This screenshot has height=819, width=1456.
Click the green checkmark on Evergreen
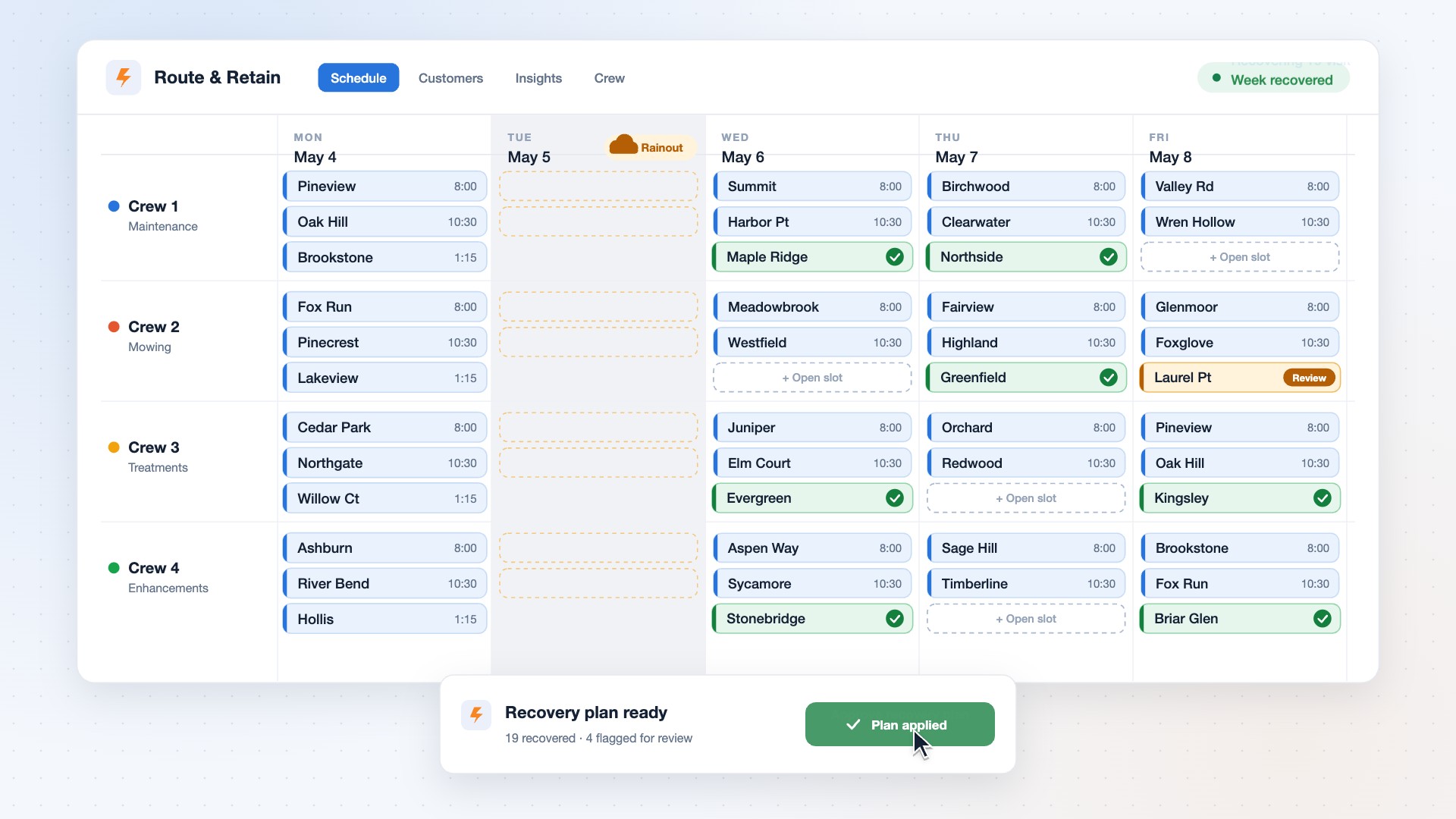tap(895, 498)
